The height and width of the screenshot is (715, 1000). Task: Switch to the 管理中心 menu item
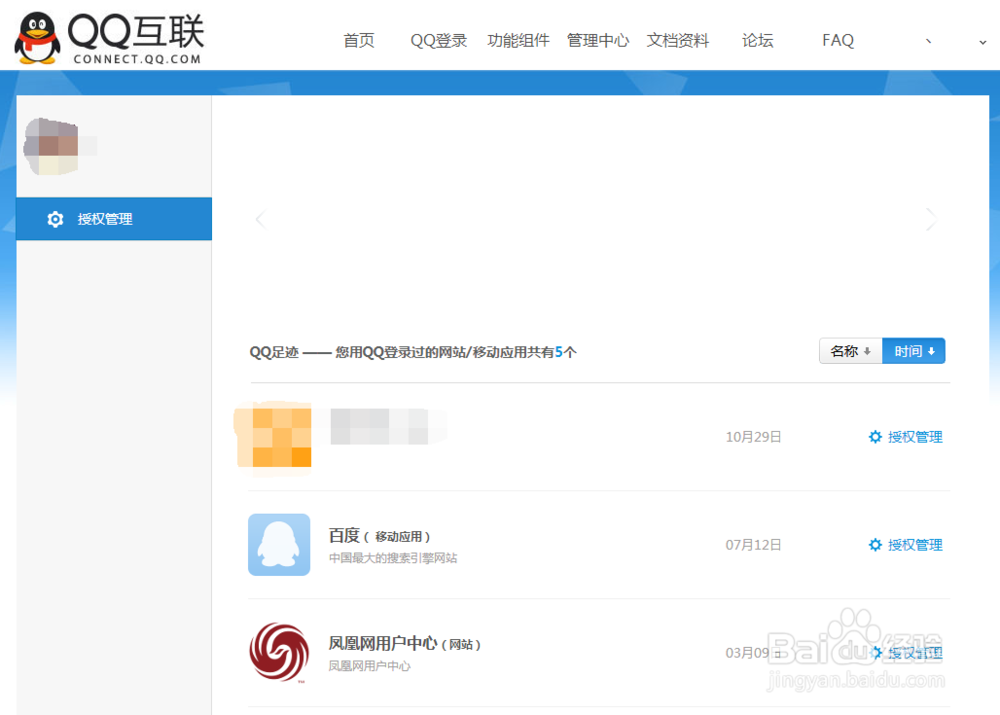tap(597, 40)
